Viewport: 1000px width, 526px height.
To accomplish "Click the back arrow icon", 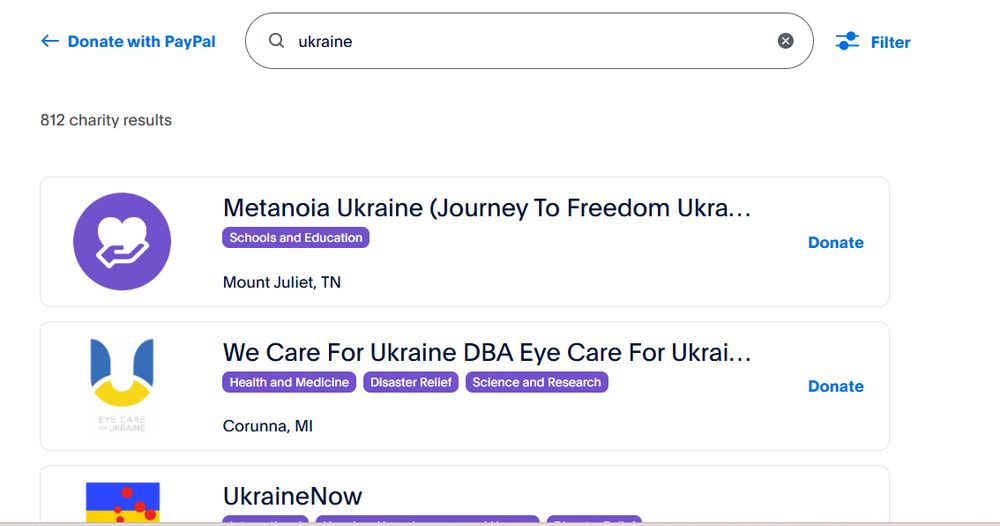I will [49, 41].
